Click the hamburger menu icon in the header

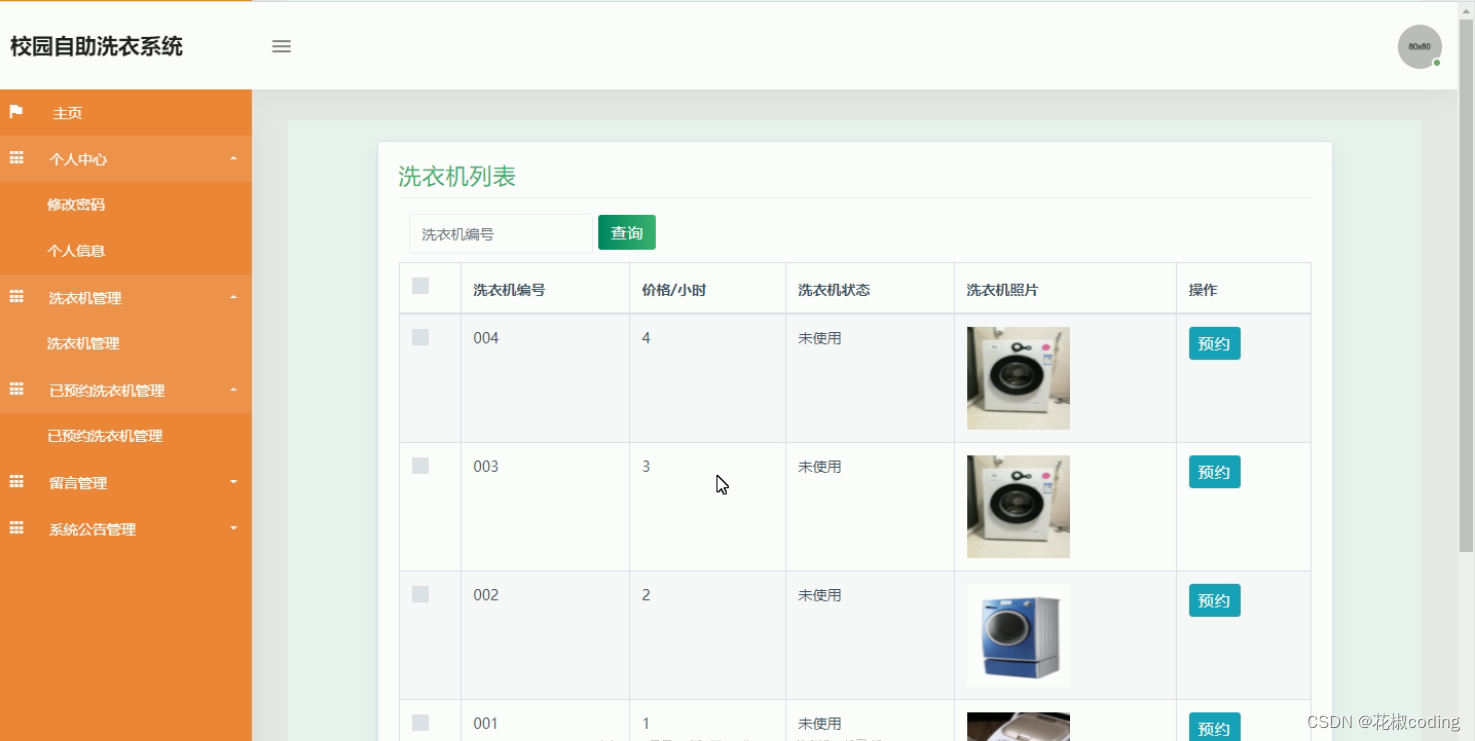pos(281,46)
